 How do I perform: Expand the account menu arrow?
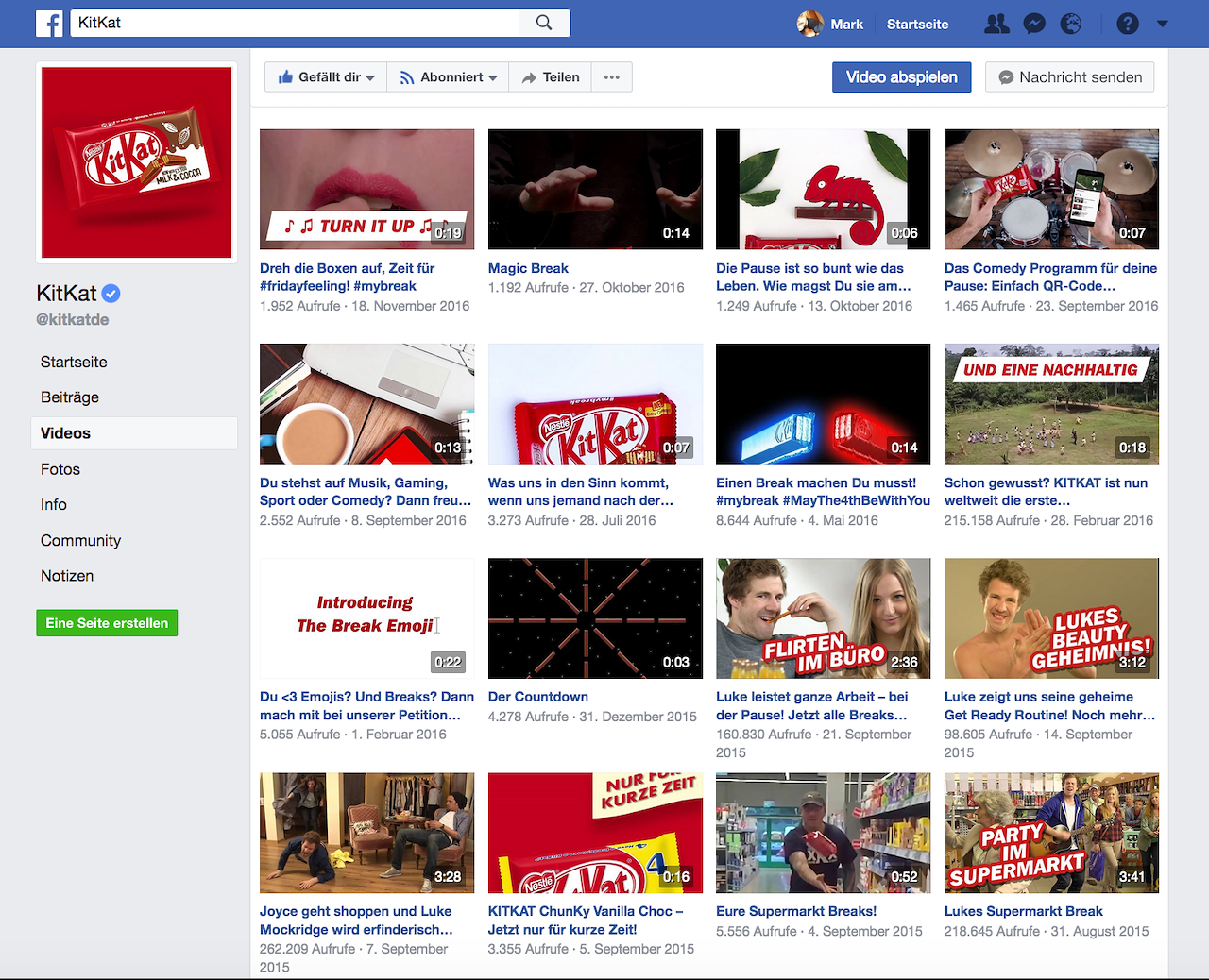1163,24
